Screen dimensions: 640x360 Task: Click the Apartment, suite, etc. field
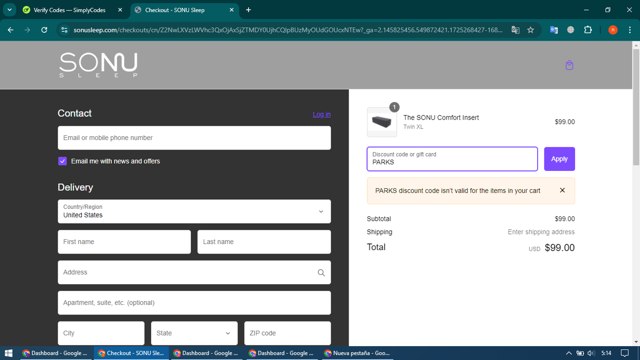pos(194,303)
